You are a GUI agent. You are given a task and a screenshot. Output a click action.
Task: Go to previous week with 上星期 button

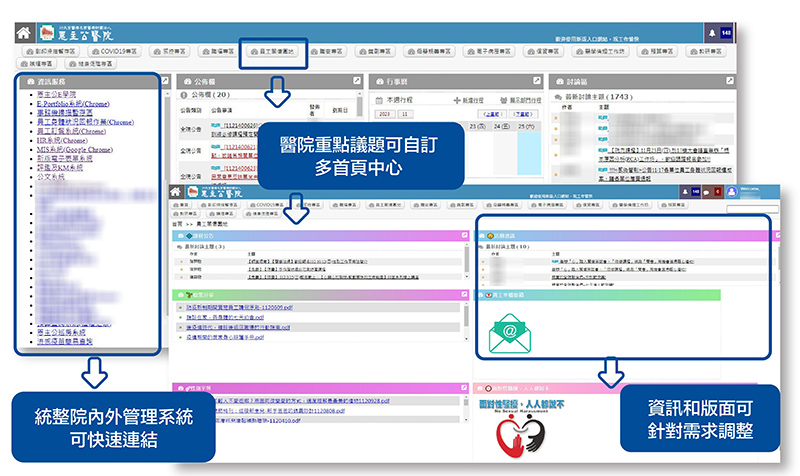[x=492, y=114]
